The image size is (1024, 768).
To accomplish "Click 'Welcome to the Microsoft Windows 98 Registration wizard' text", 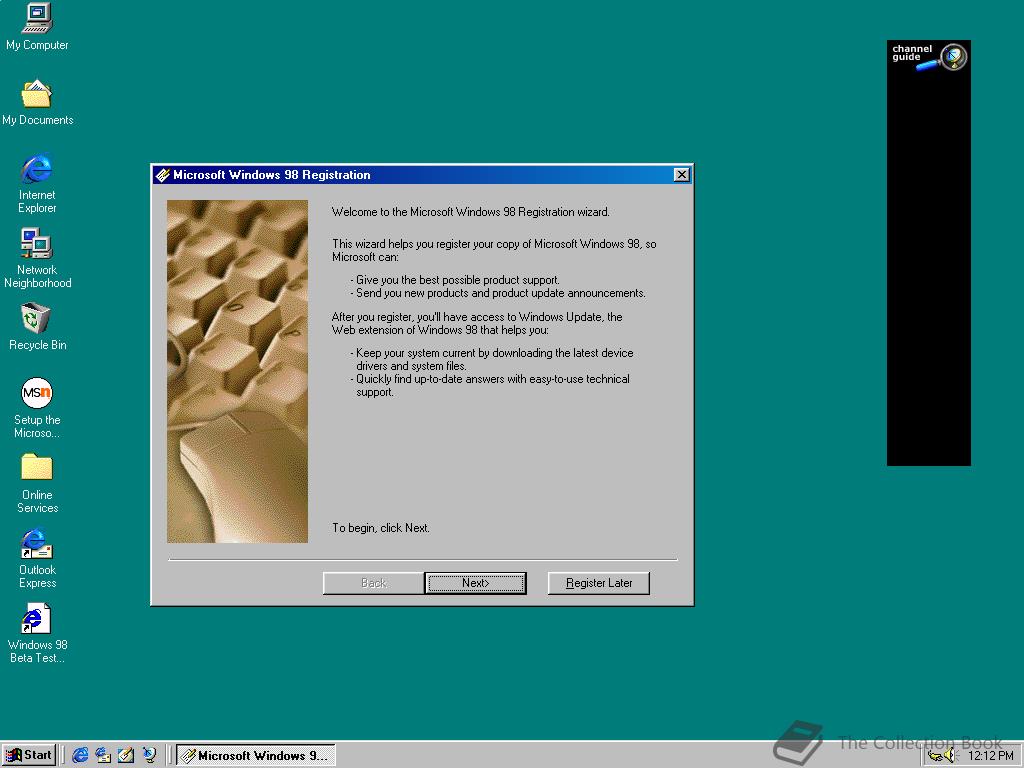I will click(470, 212).
